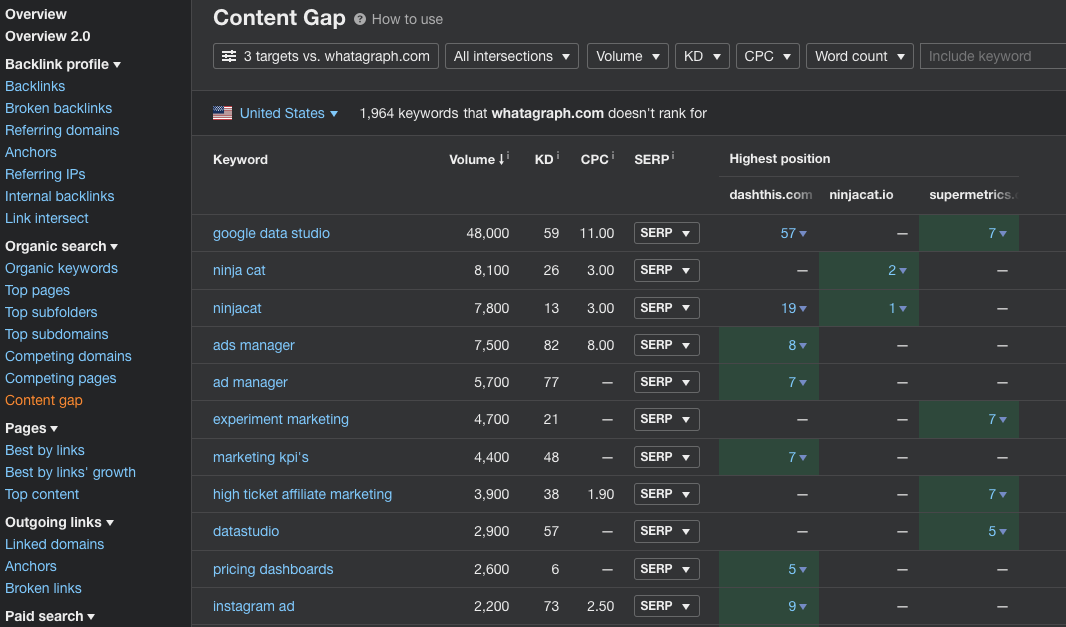The width and height of the screenshot is (1066, 627).
Task: Focus the Include keyword input field
Action: click(993, 56)
